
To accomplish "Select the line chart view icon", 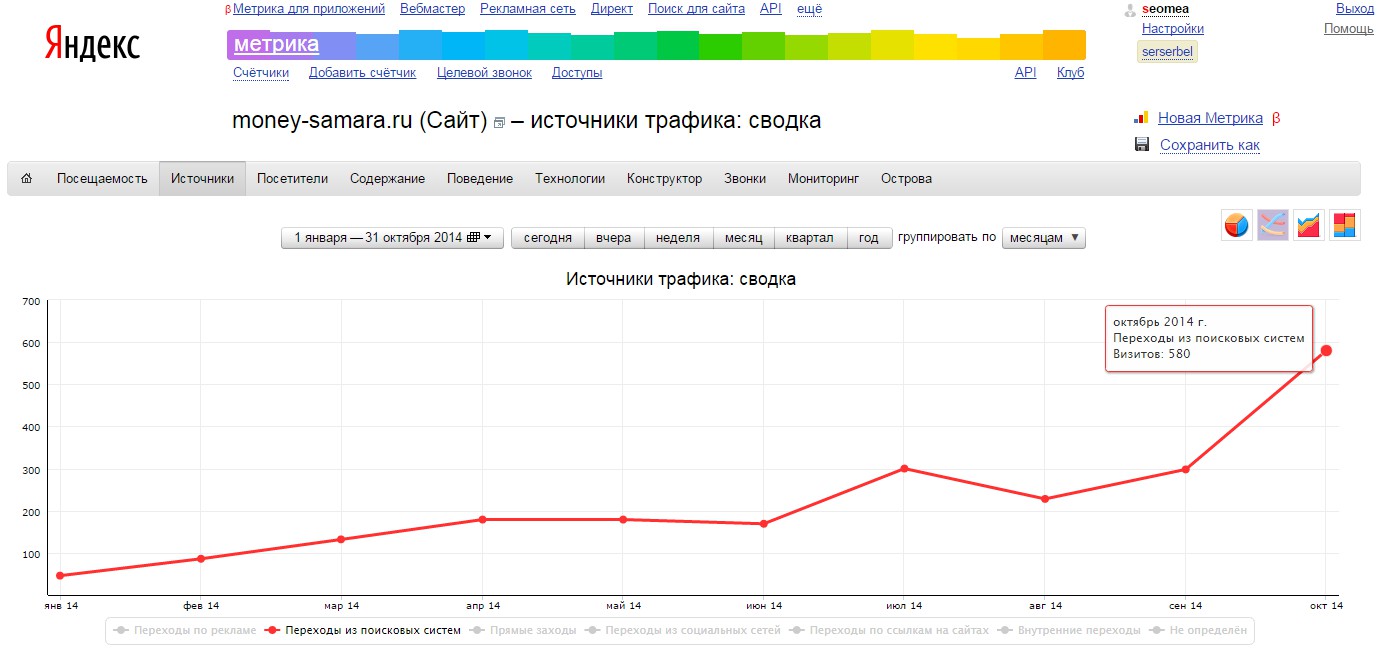I will pyautogui.click(x=1273, y=225).
